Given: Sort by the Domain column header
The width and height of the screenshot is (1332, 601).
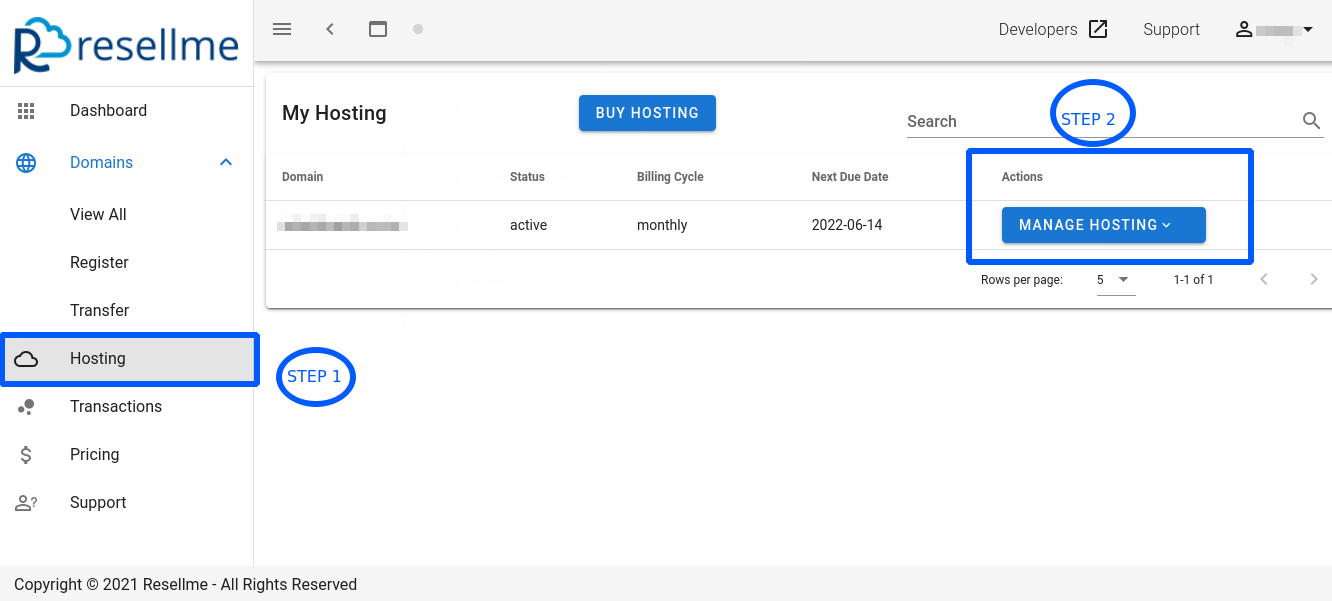Looking at the screenshot, I should point(302,177).
